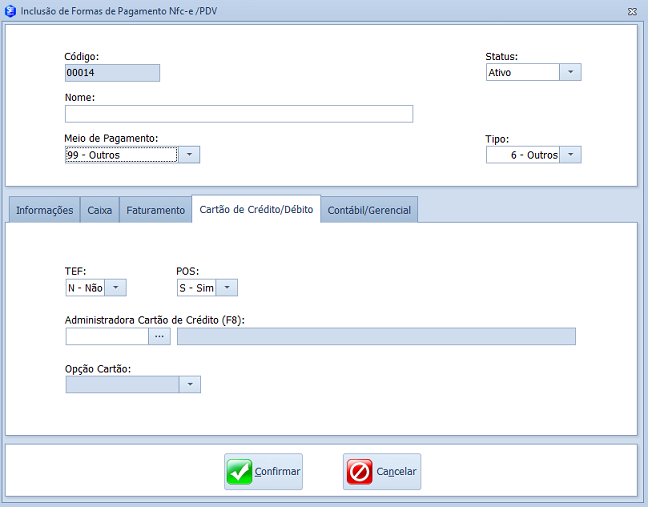Switch to the Informações tab
The height and width of the screenshot is (507, 648).
pos(44,210)
